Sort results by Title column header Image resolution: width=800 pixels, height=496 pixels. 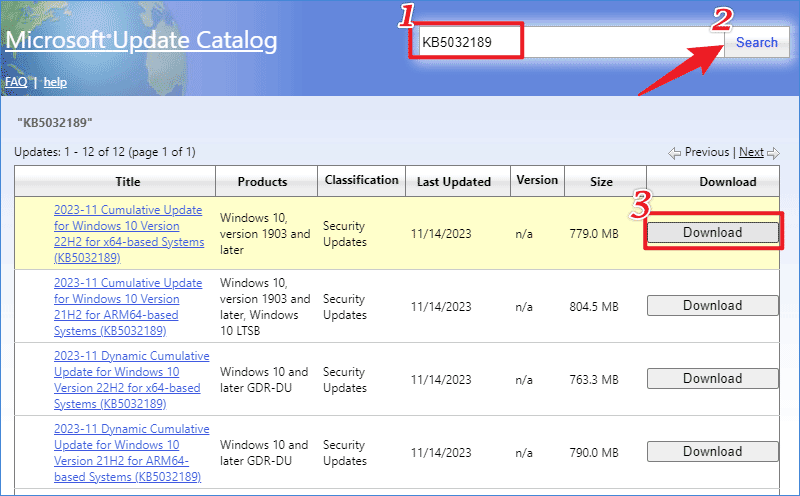point(128,182)
